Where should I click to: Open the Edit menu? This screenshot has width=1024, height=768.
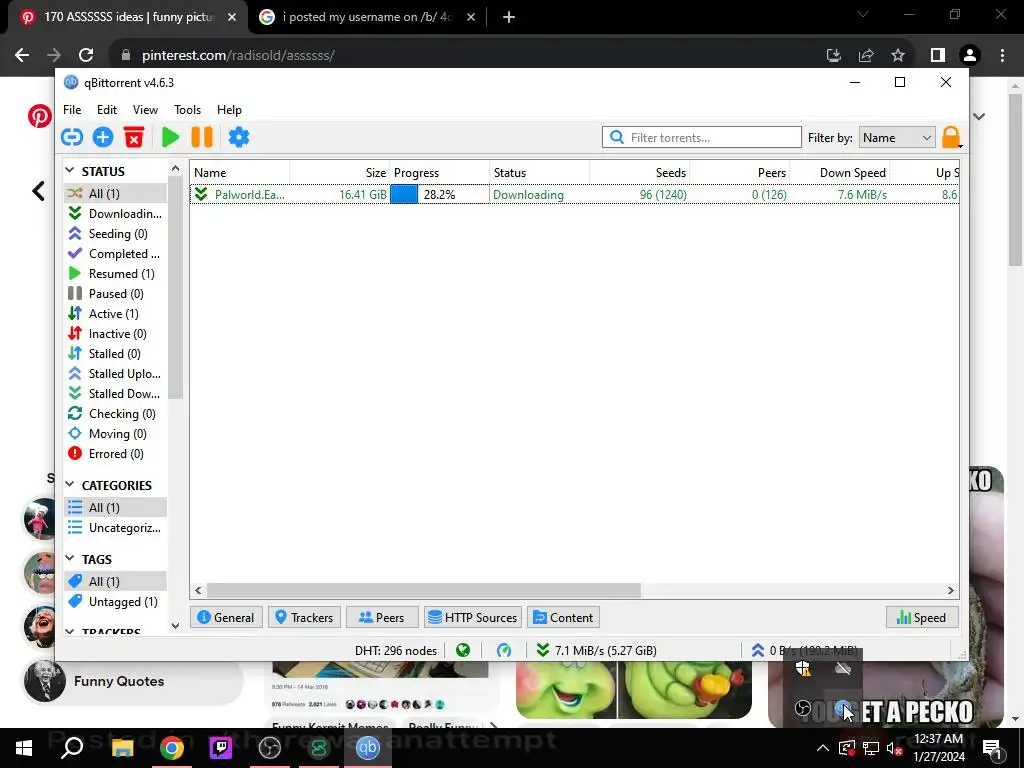[x=106, y=110]
